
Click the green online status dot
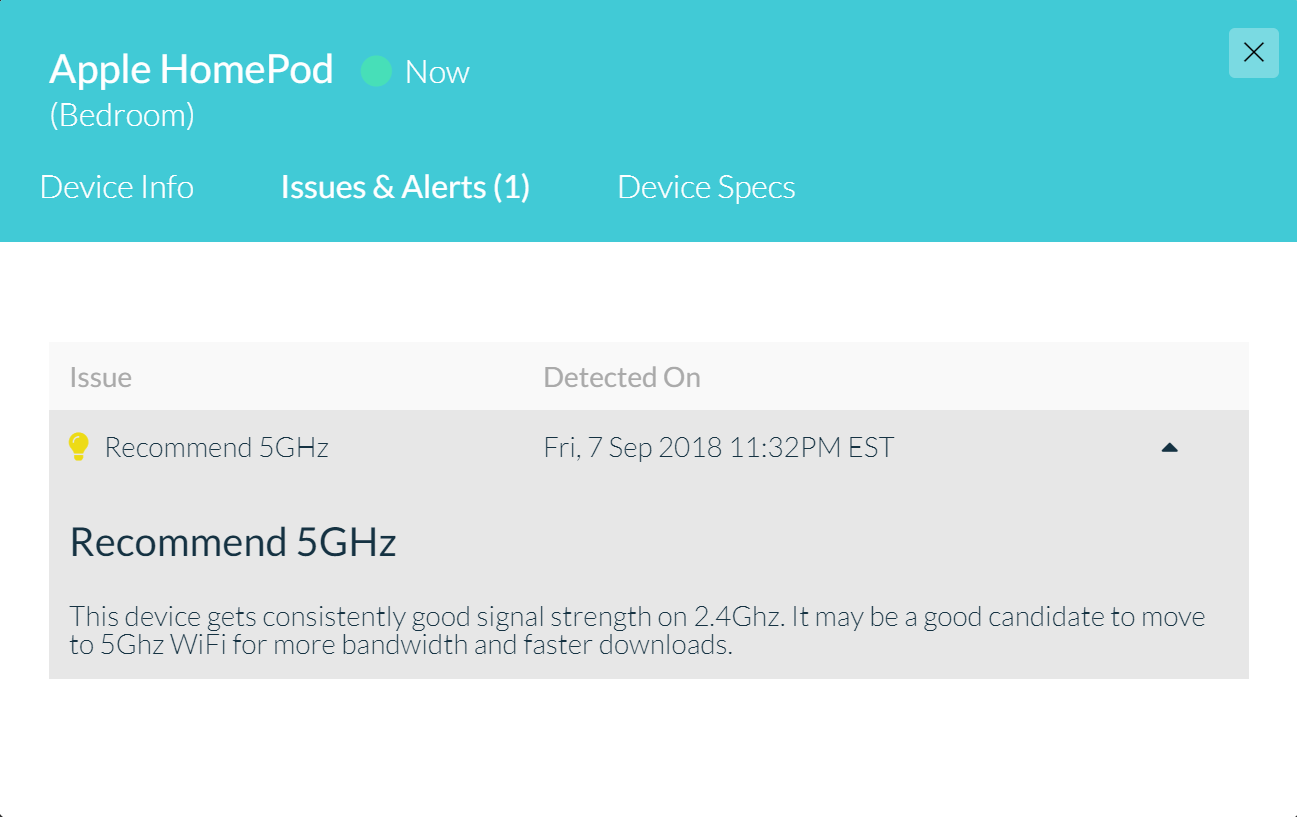(x=376, y=71)
